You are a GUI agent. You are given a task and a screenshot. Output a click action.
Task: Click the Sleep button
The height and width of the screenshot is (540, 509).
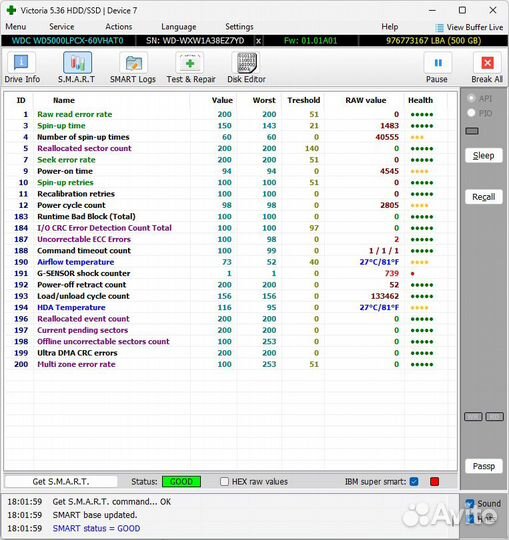484,156
